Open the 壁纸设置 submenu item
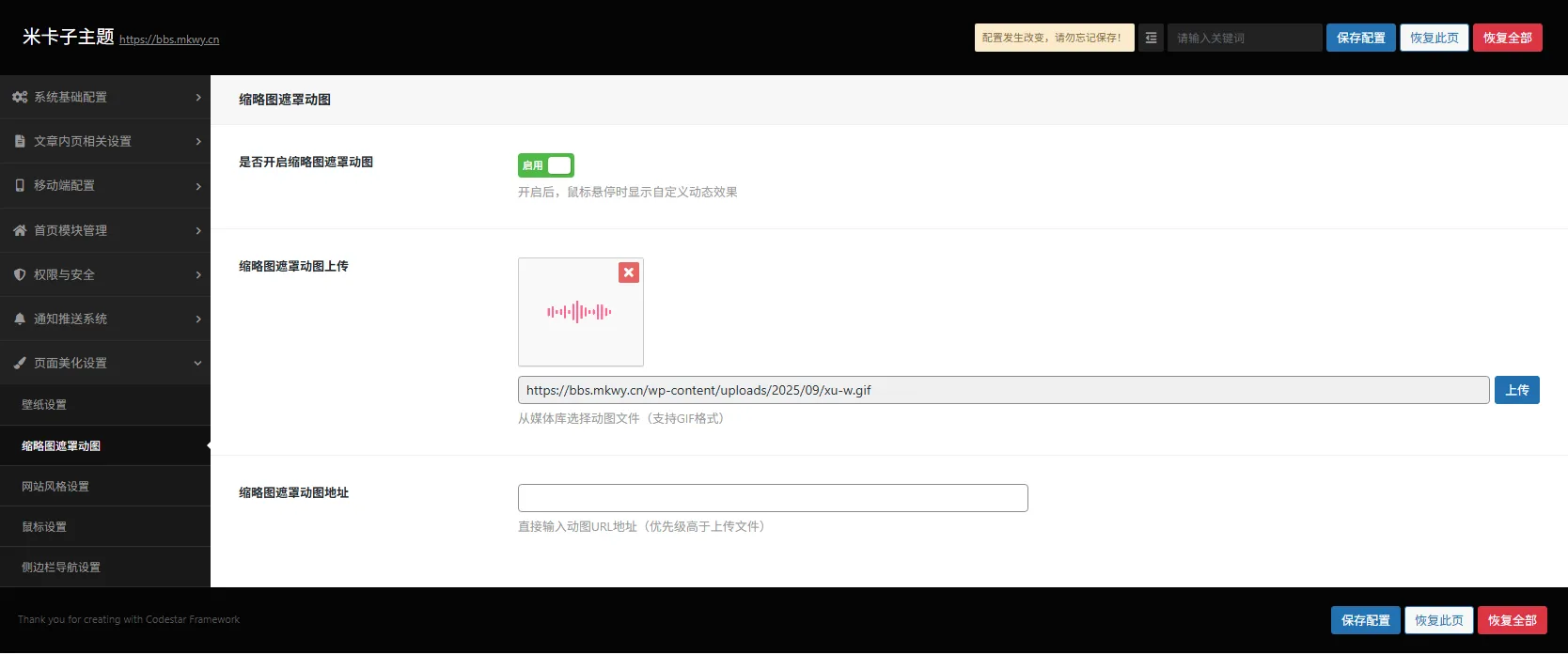The height and width of the screenshot is (654, 1568). [44, 405]
